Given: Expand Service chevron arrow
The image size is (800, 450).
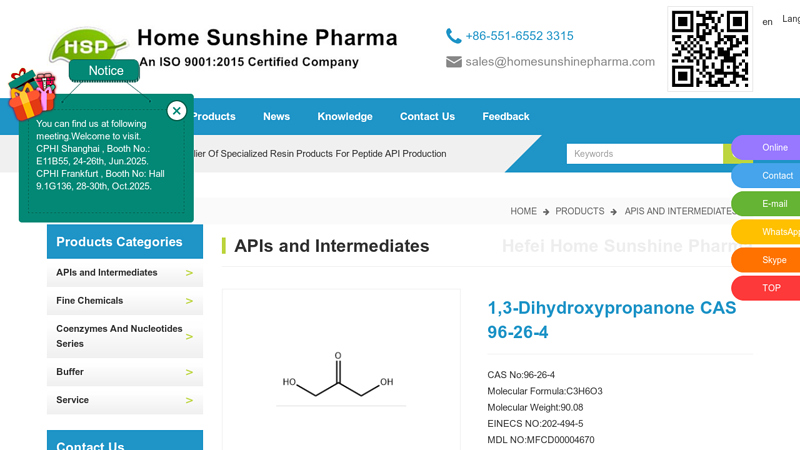Looking at the screenshot, I should [x=189, y=401].
